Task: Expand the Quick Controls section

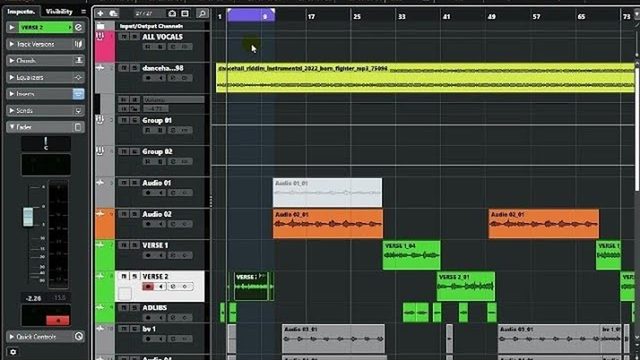Action: [x=12, y=337]
